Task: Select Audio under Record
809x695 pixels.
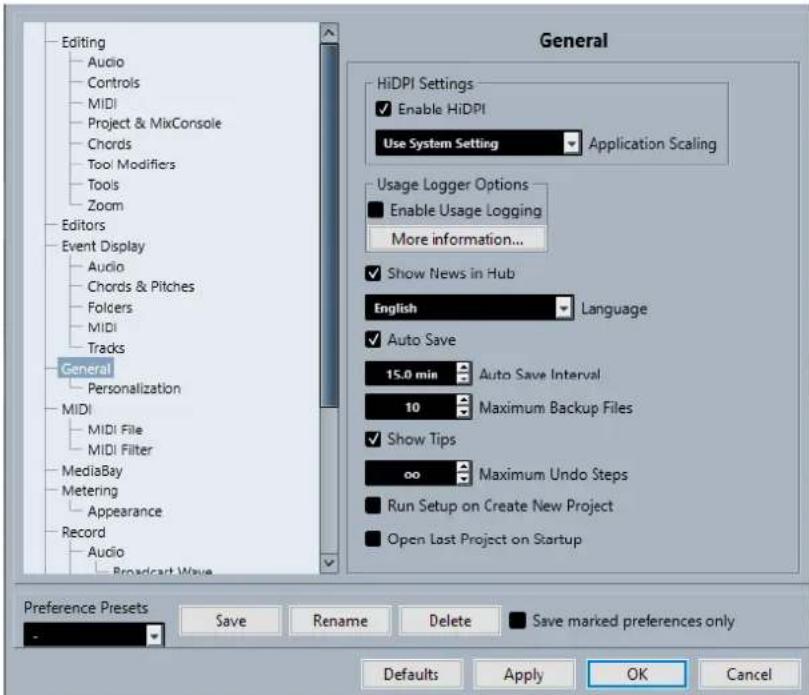Action: point(106,552)
